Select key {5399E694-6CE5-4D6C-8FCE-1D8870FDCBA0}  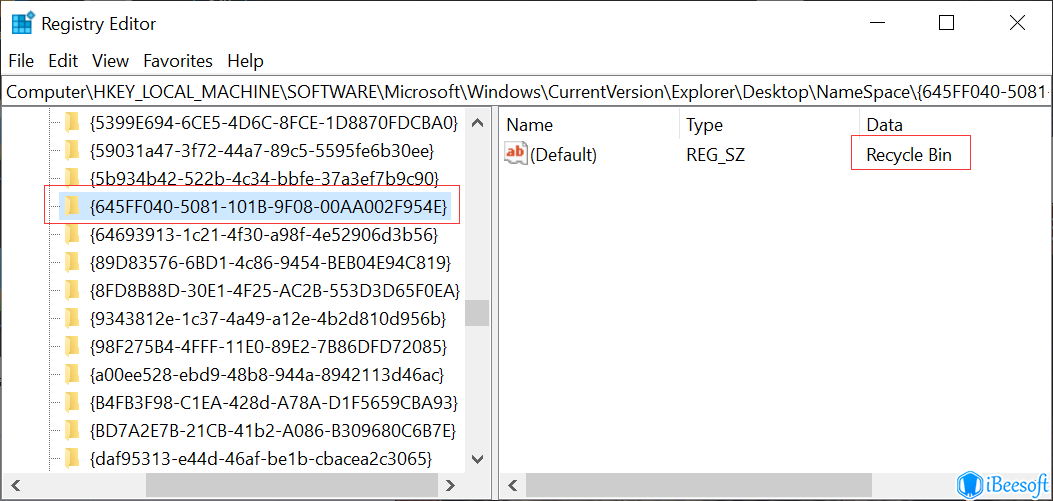[273, 123]
